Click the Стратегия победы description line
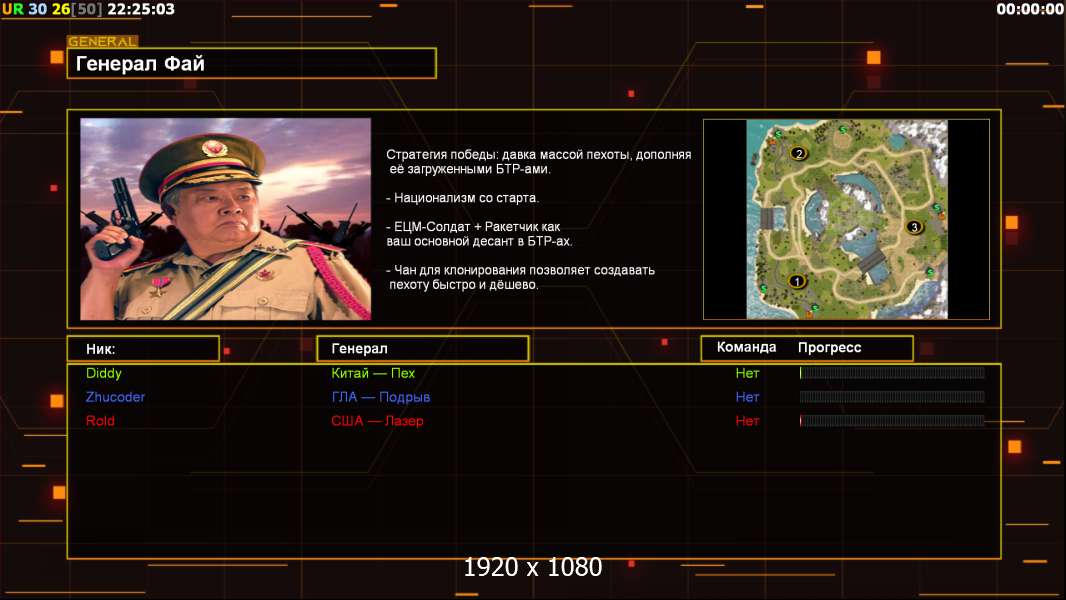Image resolution: width=1066 pixels, height=600 pixels. [x=538, y=162]
